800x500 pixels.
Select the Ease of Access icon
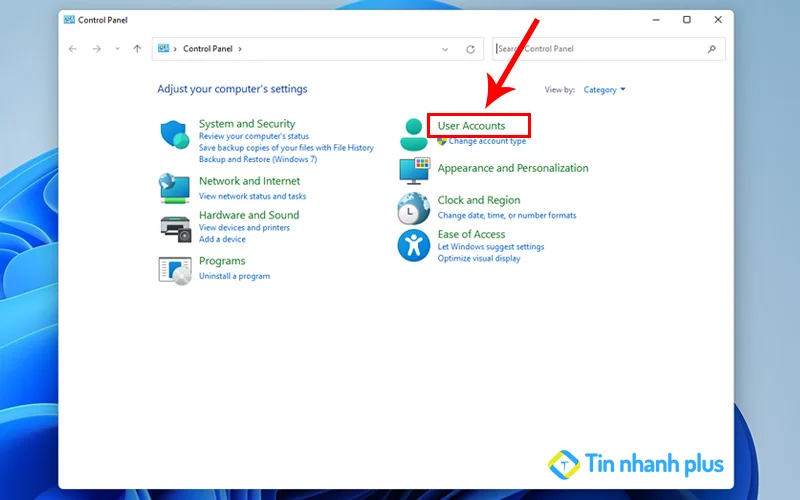[413, 245]
